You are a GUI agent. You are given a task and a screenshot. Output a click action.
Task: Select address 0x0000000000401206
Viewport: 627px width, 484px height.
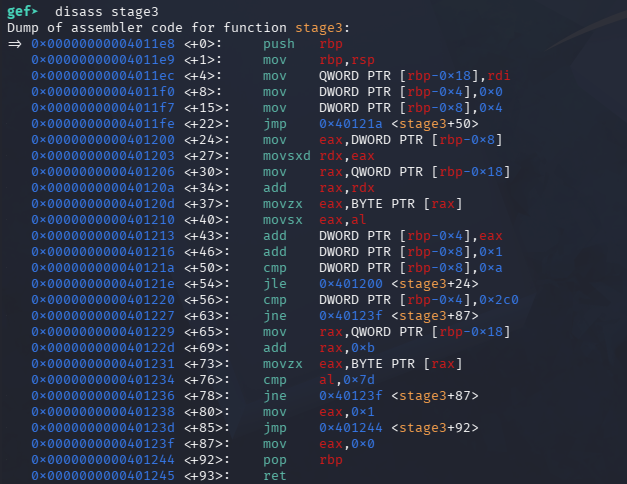click(x=103, y=172)
